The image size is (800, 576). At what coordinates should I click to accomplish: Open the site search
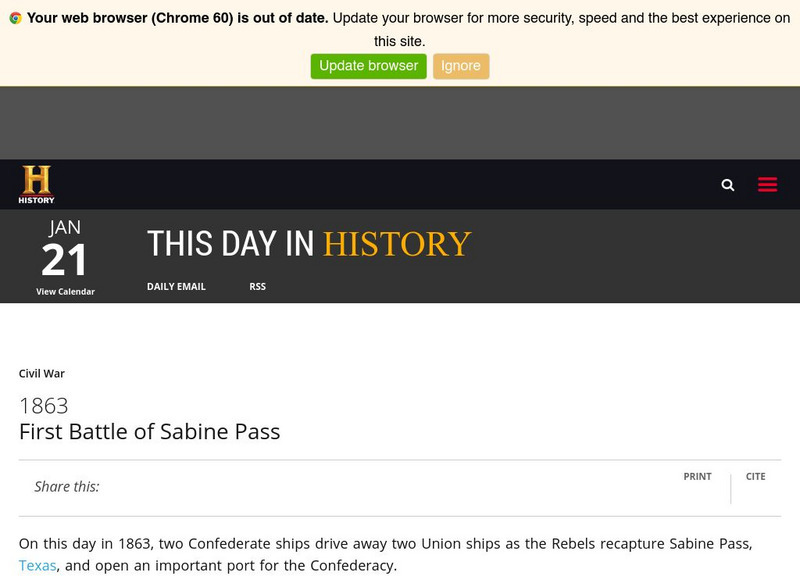coord(726,184)
